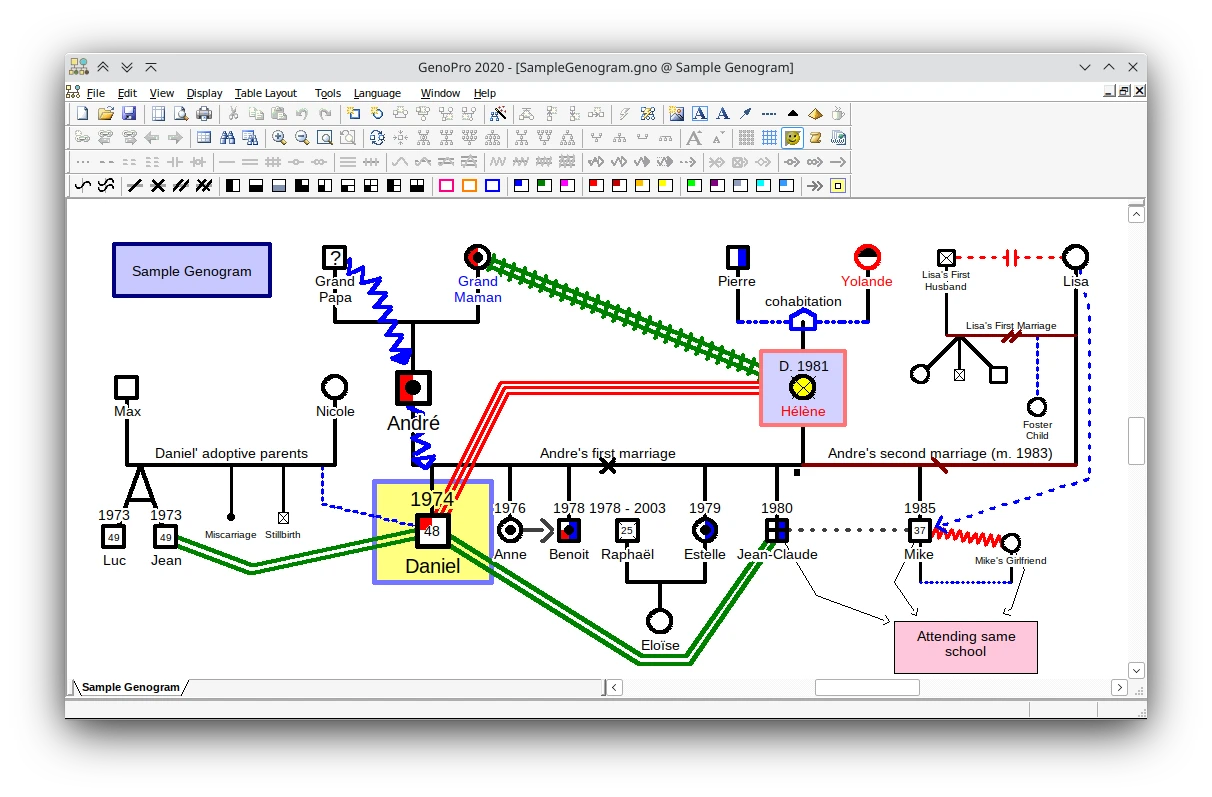Open the Table Layout menu
This screenshot has height=797, width=1212.
[x=265, y=93]
